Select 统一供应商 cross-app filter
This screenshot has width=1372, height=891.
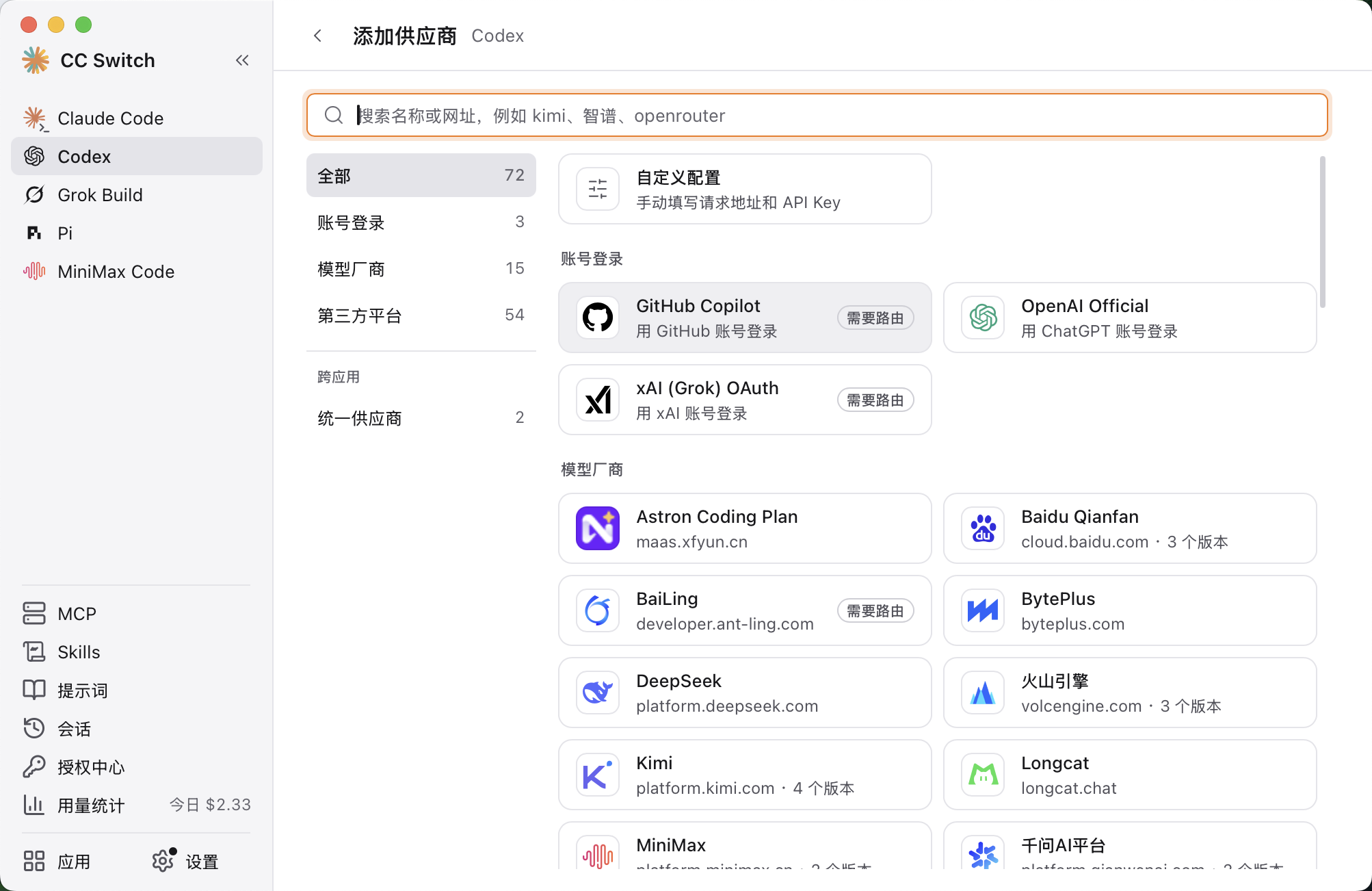click(421, 417)
